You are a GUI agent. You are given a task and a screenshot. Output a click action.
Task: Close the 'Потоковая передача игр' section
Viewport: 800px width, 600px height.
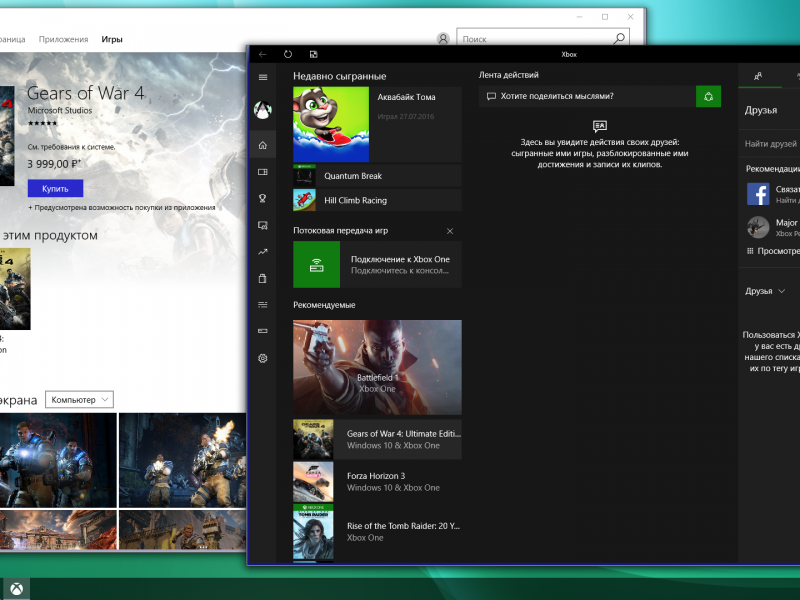point(449,231)
